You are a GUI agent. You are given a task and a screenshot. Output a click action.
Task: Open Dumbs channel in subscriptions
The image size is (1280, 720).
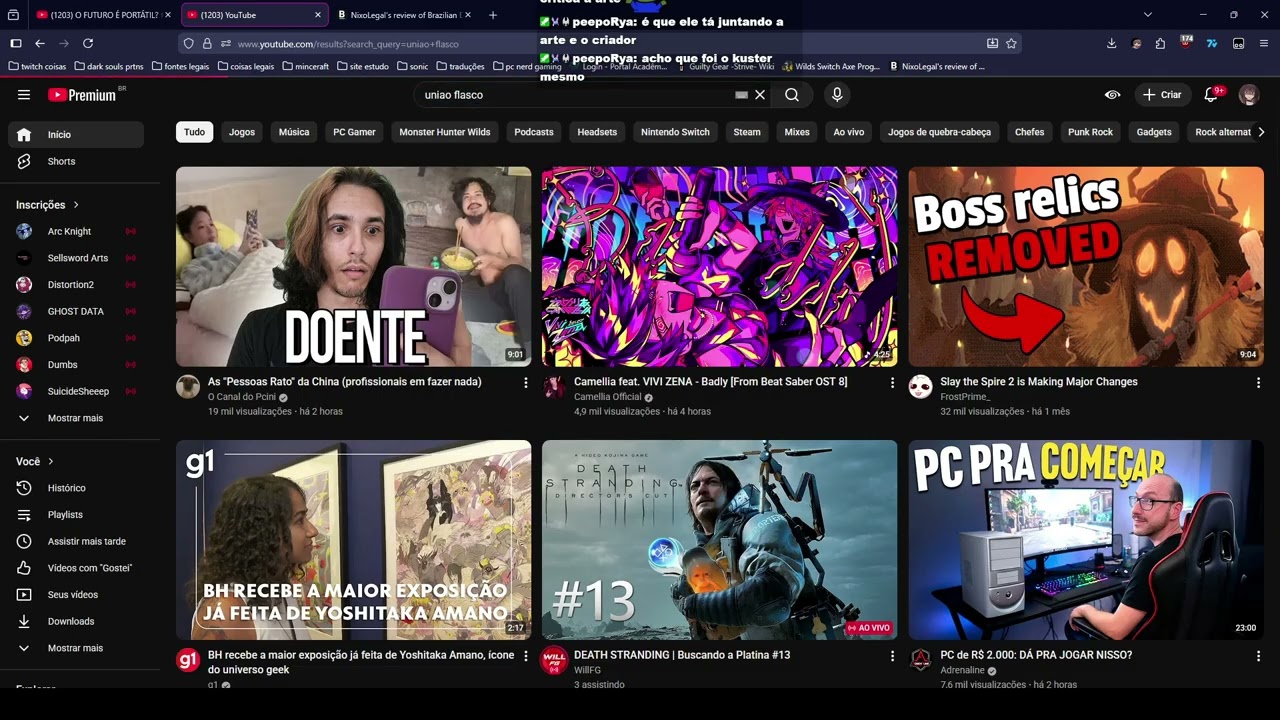(x=76, y=365)
